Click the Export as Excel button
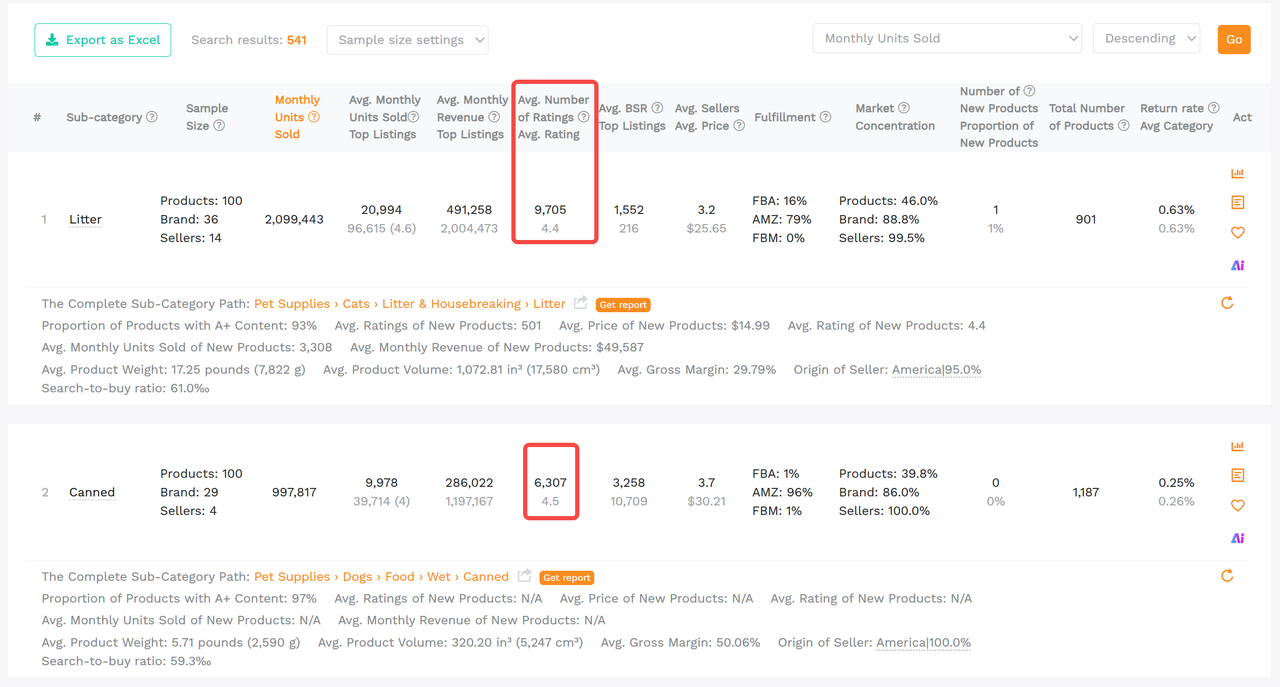The width and height of the screenshot is (1280, 687). pyautogui.click(x=102, y=39)
